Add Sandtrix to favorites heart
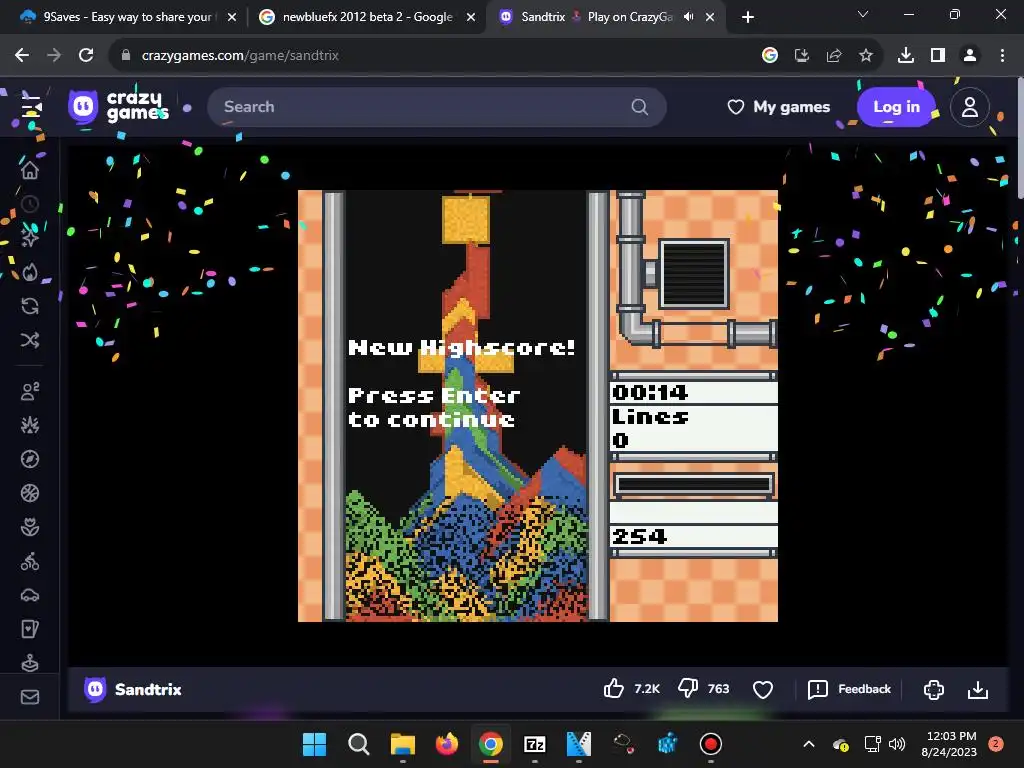 (x=763, y=689)
